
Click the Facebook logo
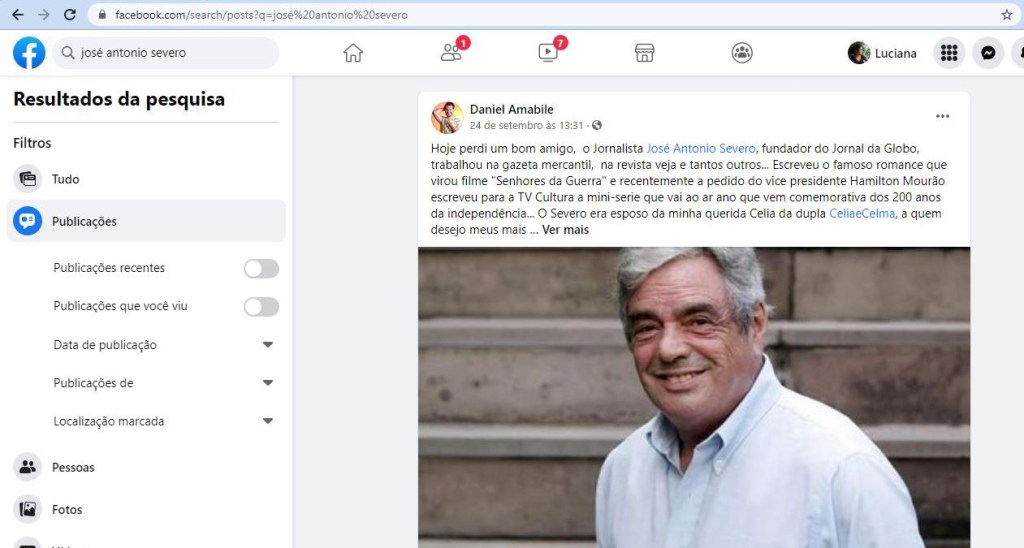(29, 53)
